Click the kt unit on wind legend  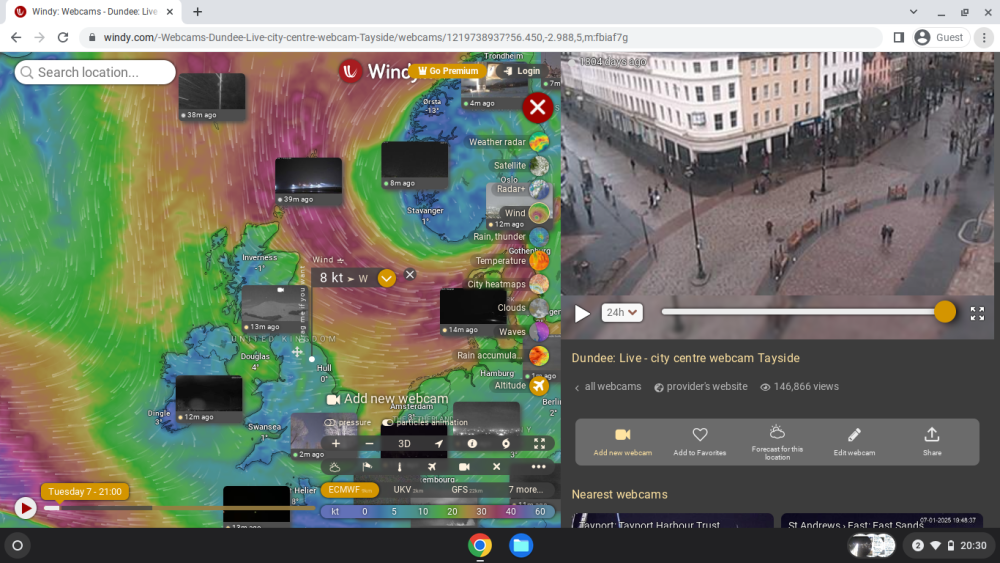click(x=335, y=511)
